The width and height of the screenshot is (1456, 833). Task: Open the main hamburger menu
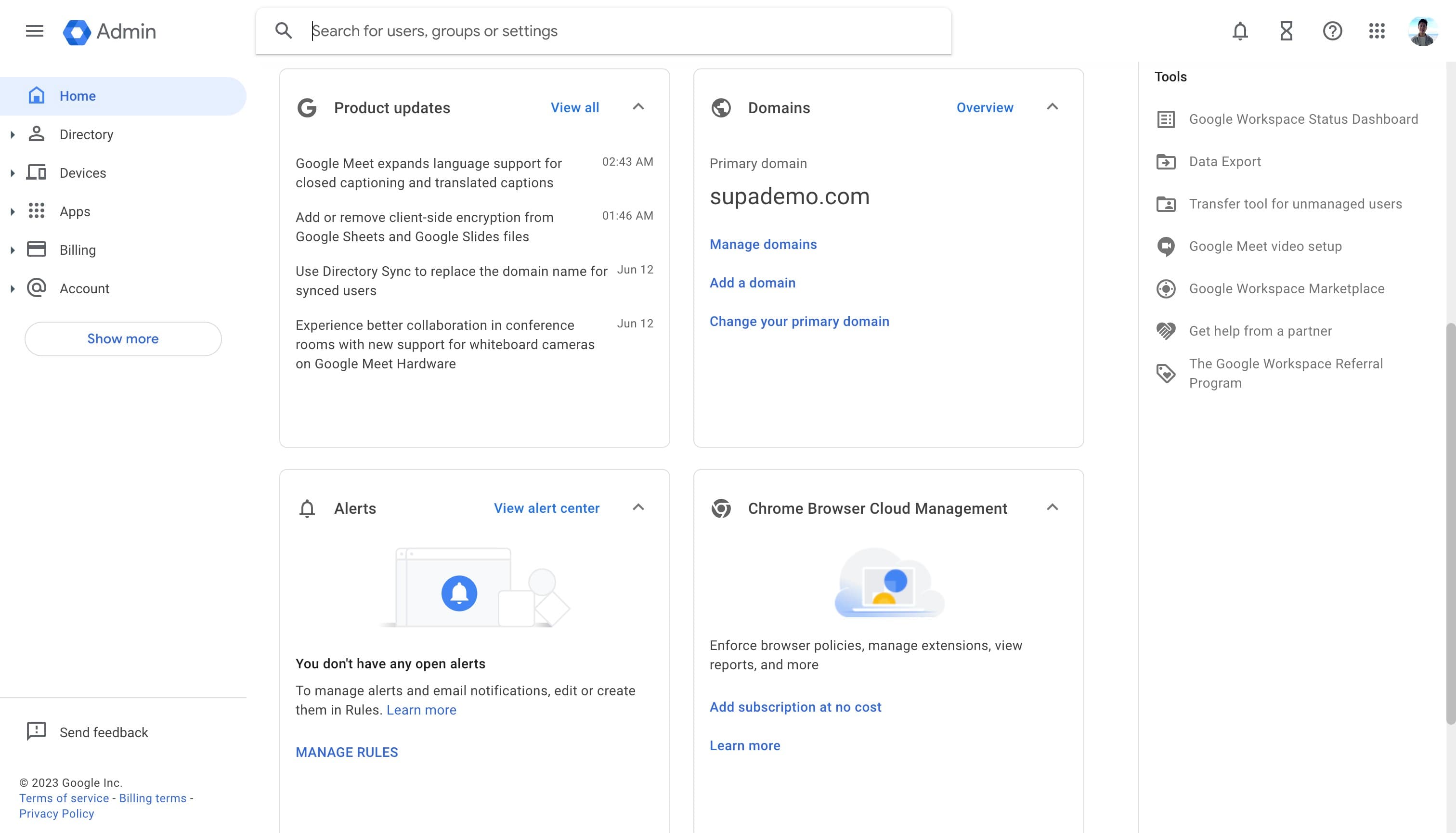click(x=34, y=31)
